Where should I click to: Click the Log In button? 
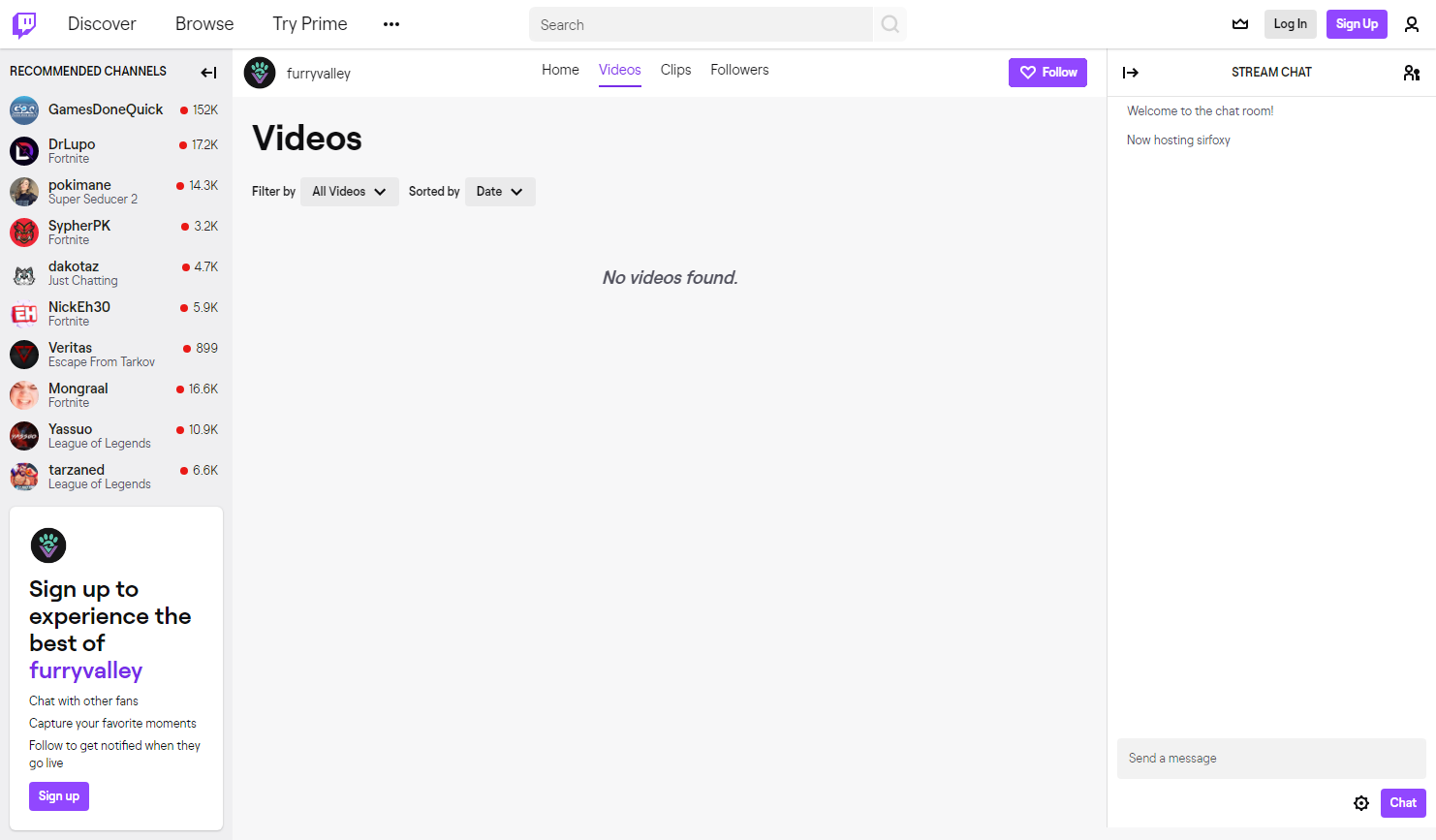(x=1290, y=24)
